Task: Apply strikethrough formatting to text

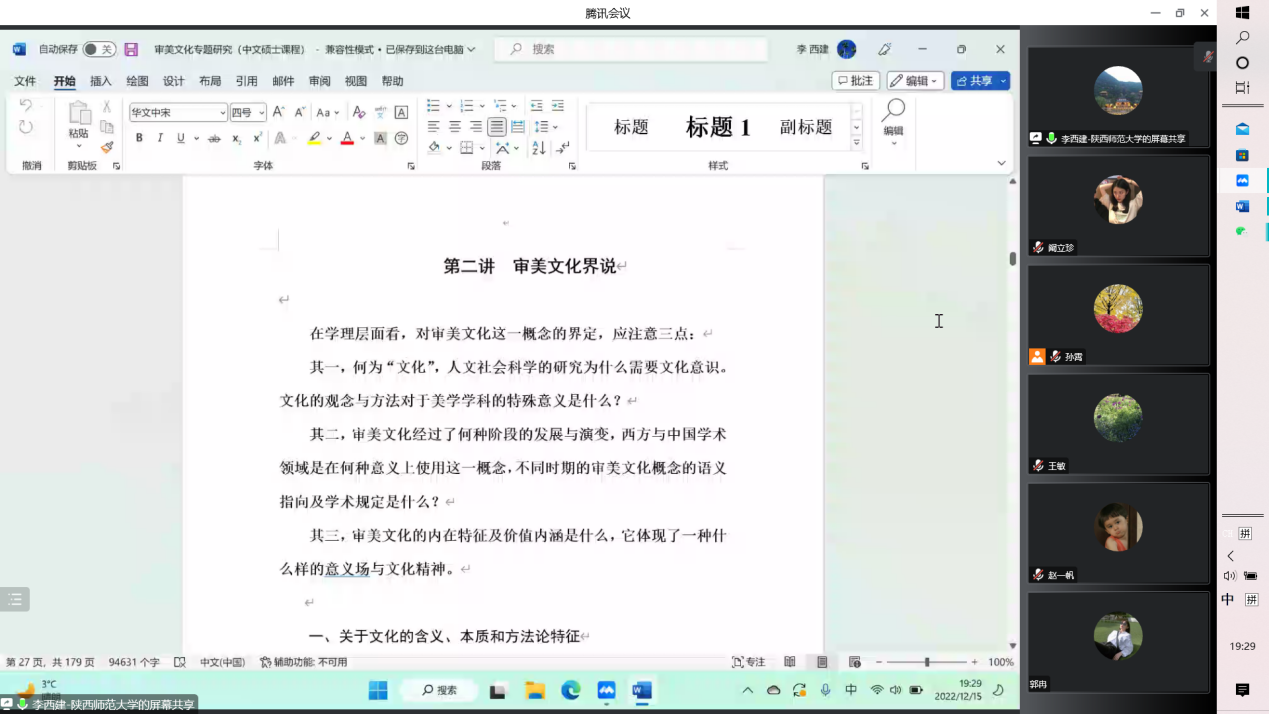Action: [x=214, y=139]
